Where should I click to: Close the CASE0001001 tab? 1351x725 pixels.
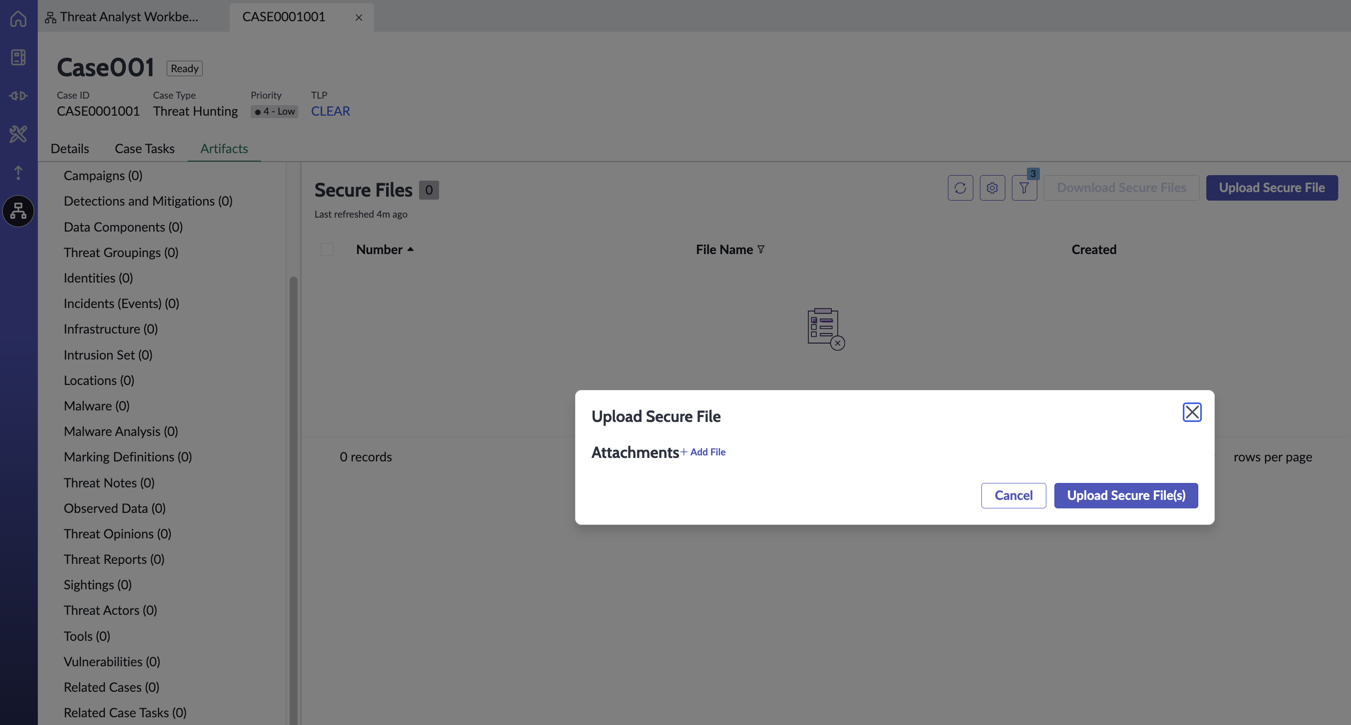tap(358, 17)
